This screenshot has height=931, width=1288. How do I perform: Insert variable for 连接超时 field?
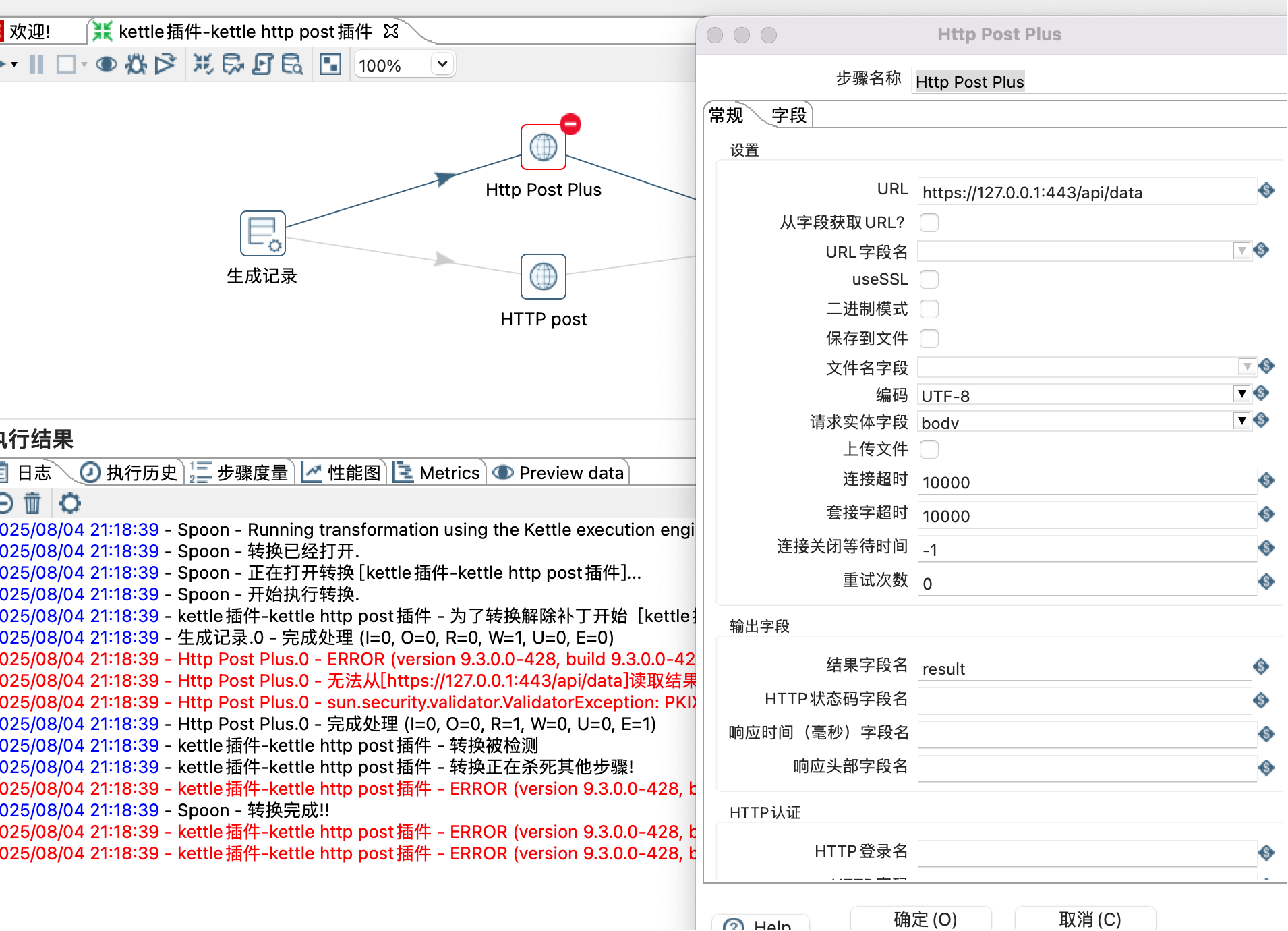(1266, 480)
